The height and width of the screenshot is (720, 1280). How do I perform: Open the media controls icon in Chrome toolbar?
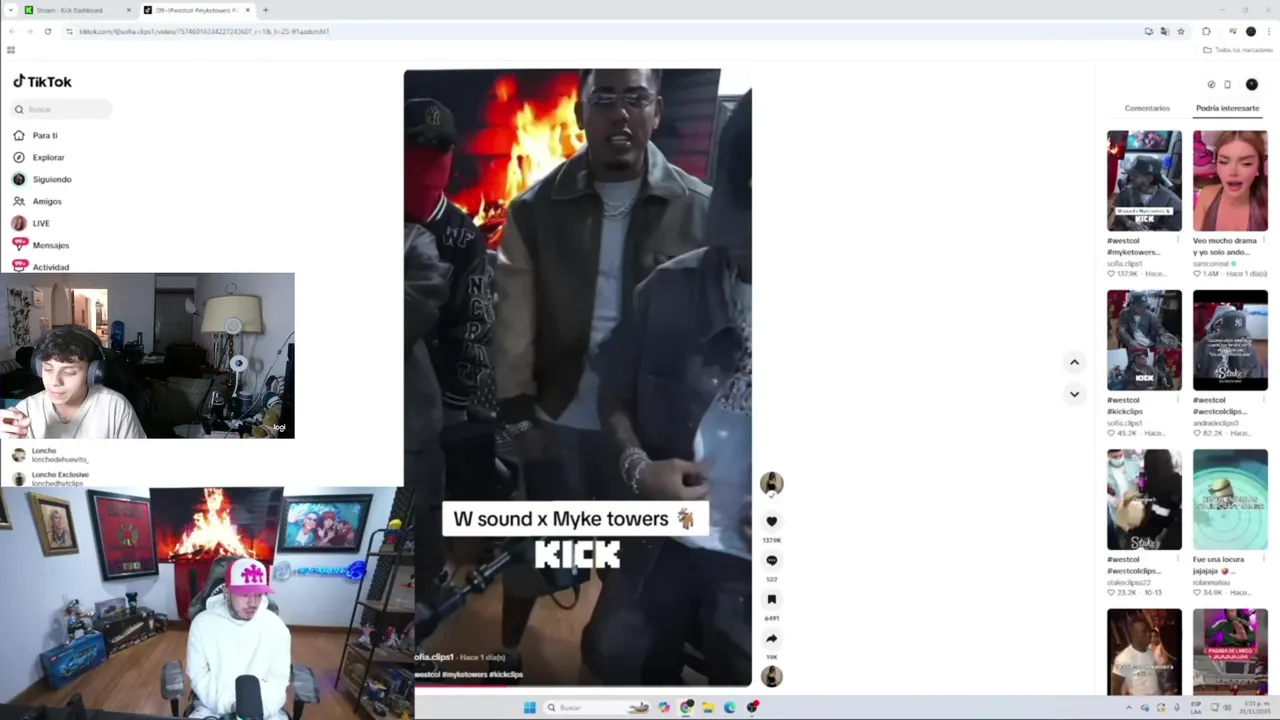(x=1231, y=31)
